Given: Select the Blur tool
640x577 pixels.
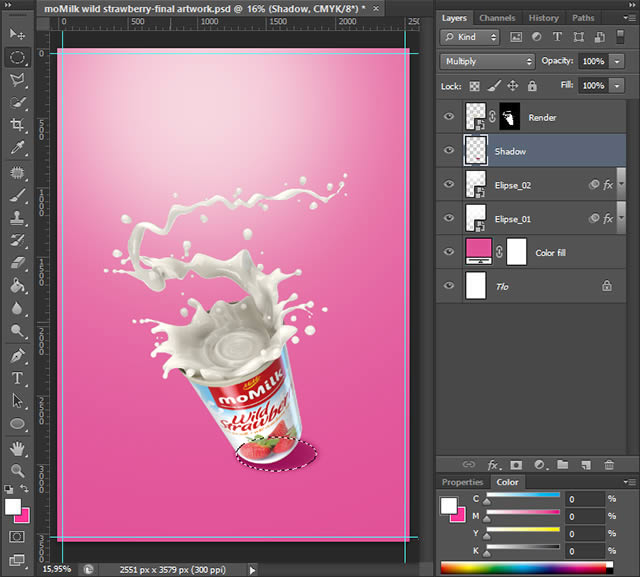Looking at the screenshot, I should coord(17,308).
